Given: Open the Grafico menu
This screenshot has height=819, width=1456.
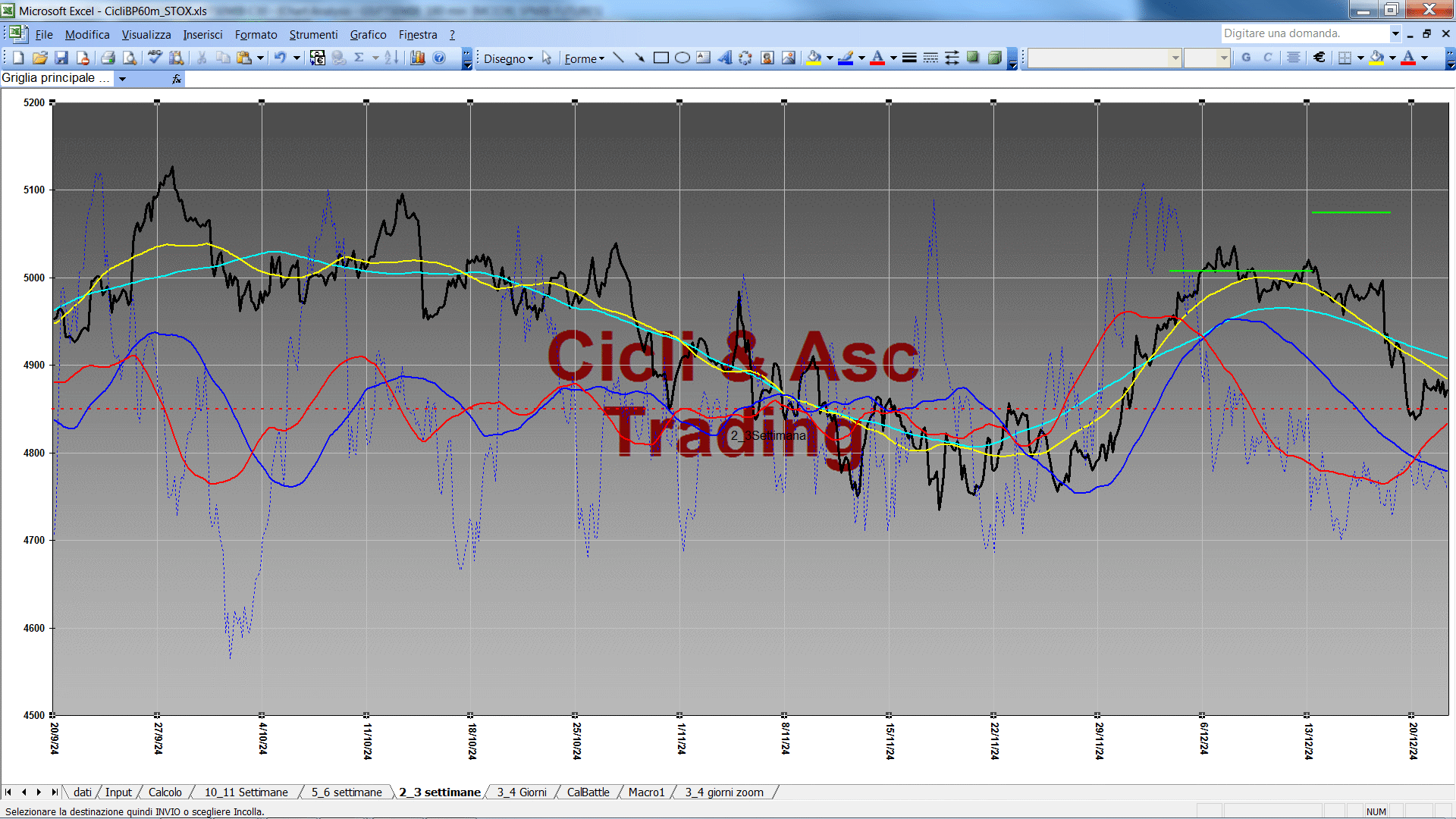Looking at the screenshot, I should click(x=368, y=35).
